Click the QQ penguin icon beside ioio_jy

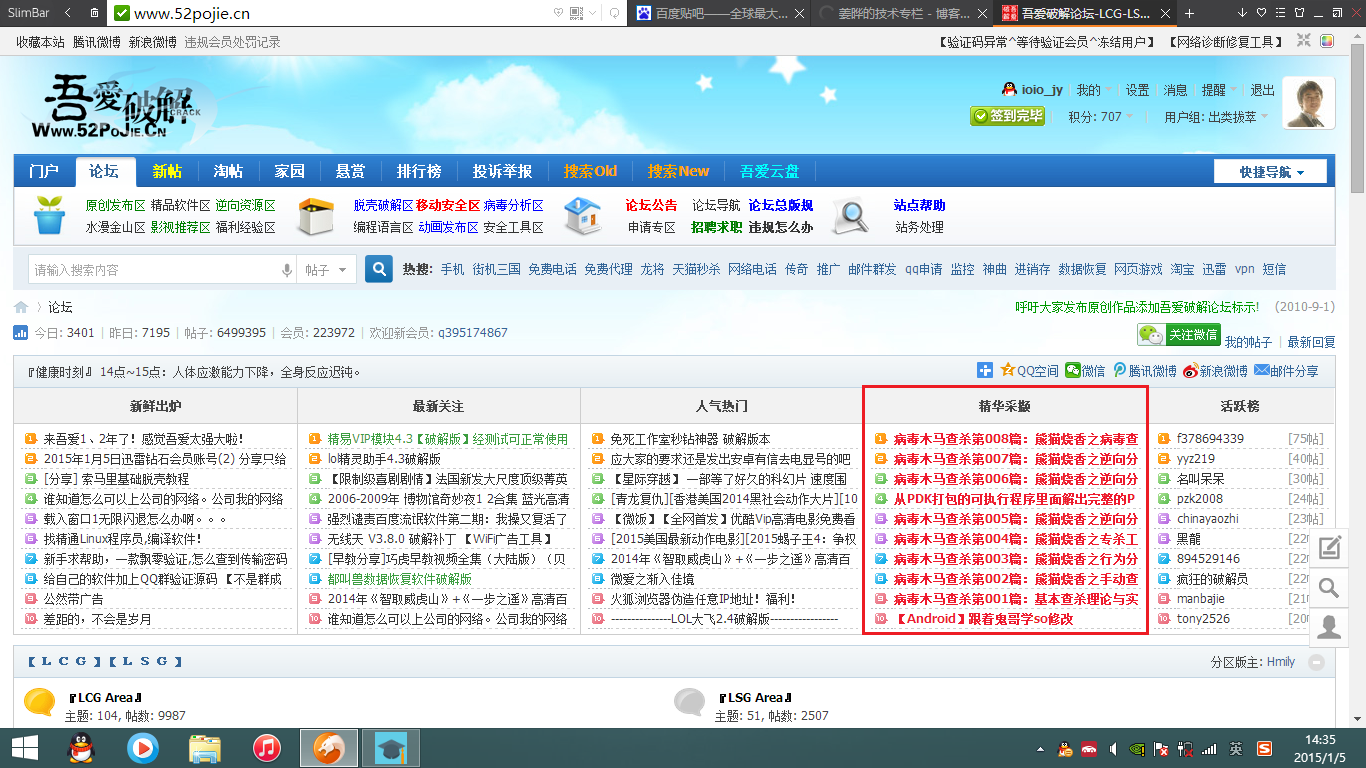pos(1010,90)
